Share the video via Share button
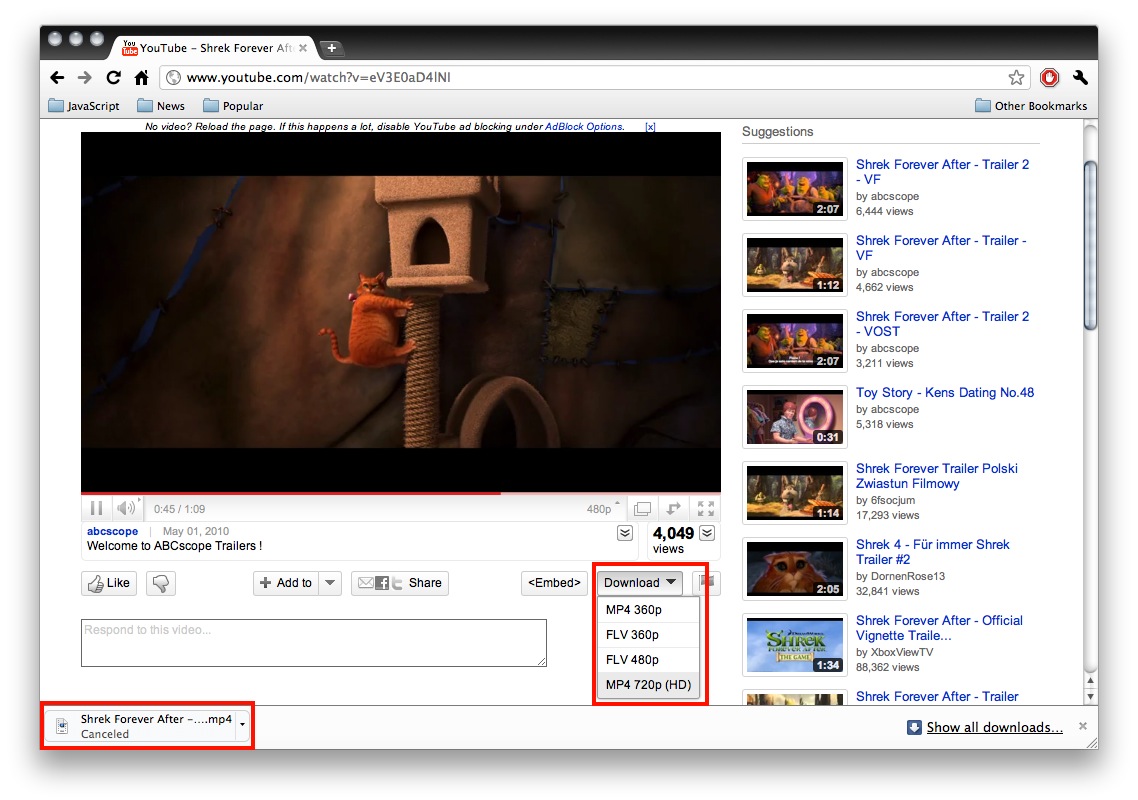 coord(400,583)
